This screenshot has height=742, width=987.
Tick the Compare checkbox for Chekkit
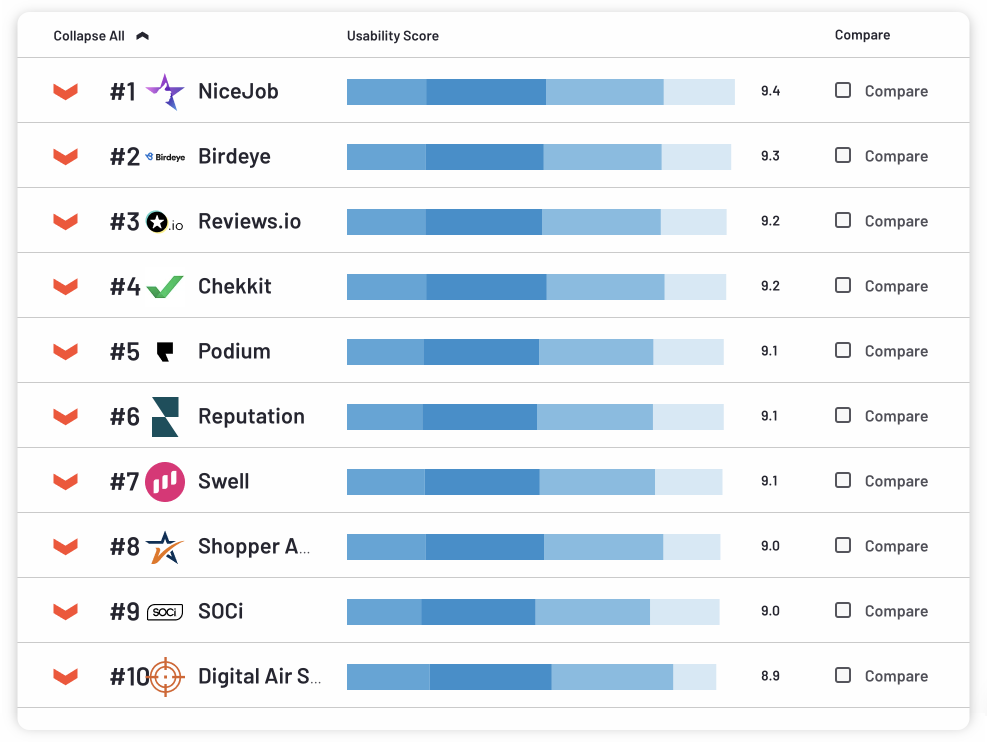click(x=843, y=285)
